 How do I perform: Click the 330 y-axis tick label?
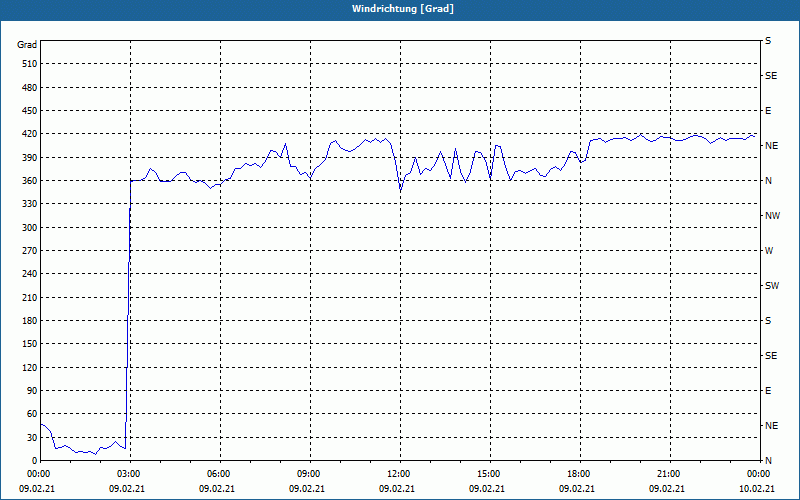pyautogui.click(x=30, y=204)
